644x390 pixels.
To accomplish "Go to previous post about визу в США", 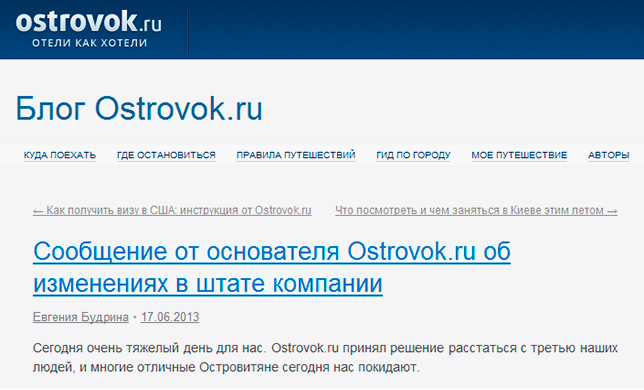I will tap(172, 210).
